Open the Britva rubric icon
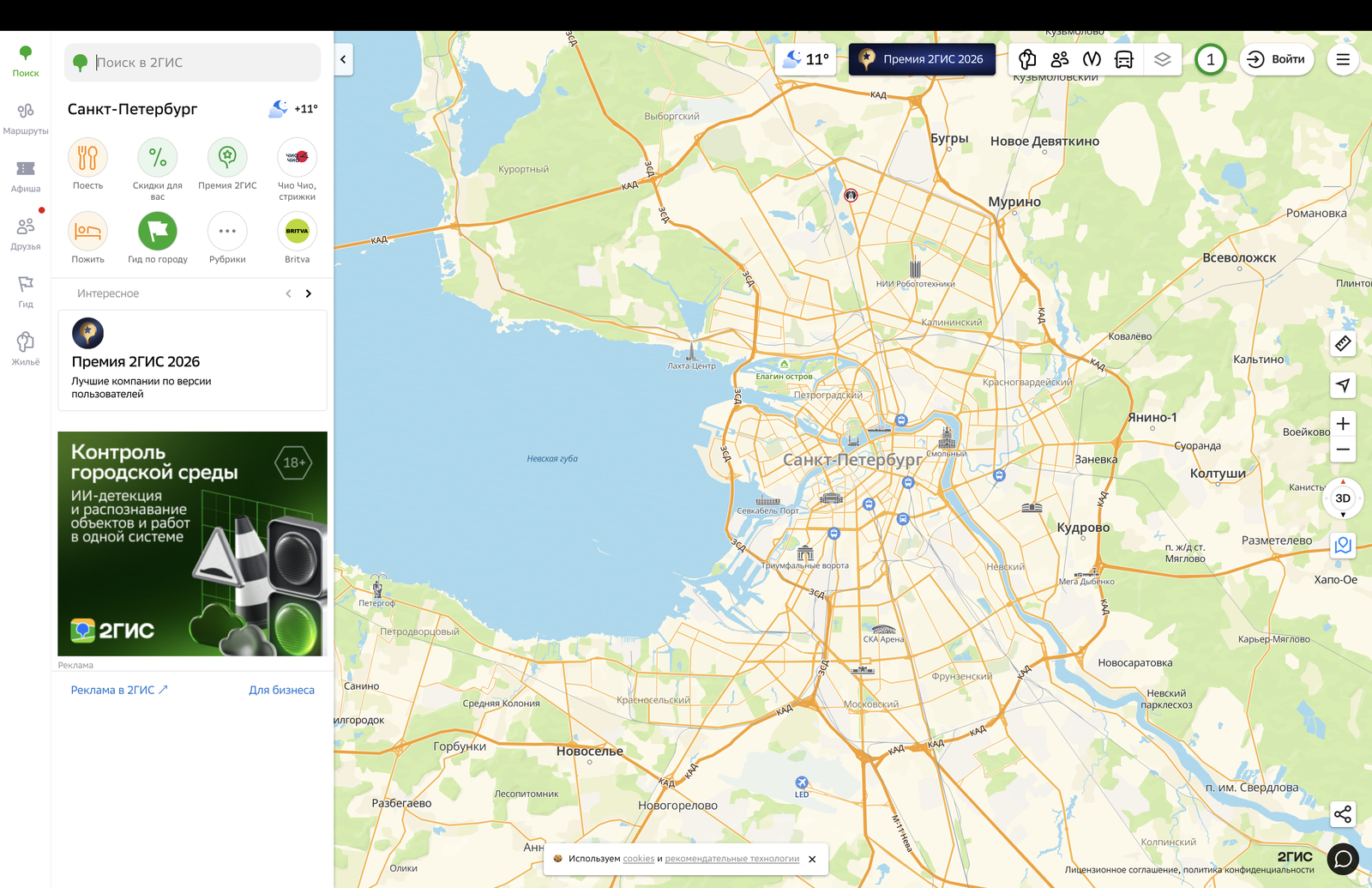Viewport: 1372px width, 888px height. (x=297, y=232)
